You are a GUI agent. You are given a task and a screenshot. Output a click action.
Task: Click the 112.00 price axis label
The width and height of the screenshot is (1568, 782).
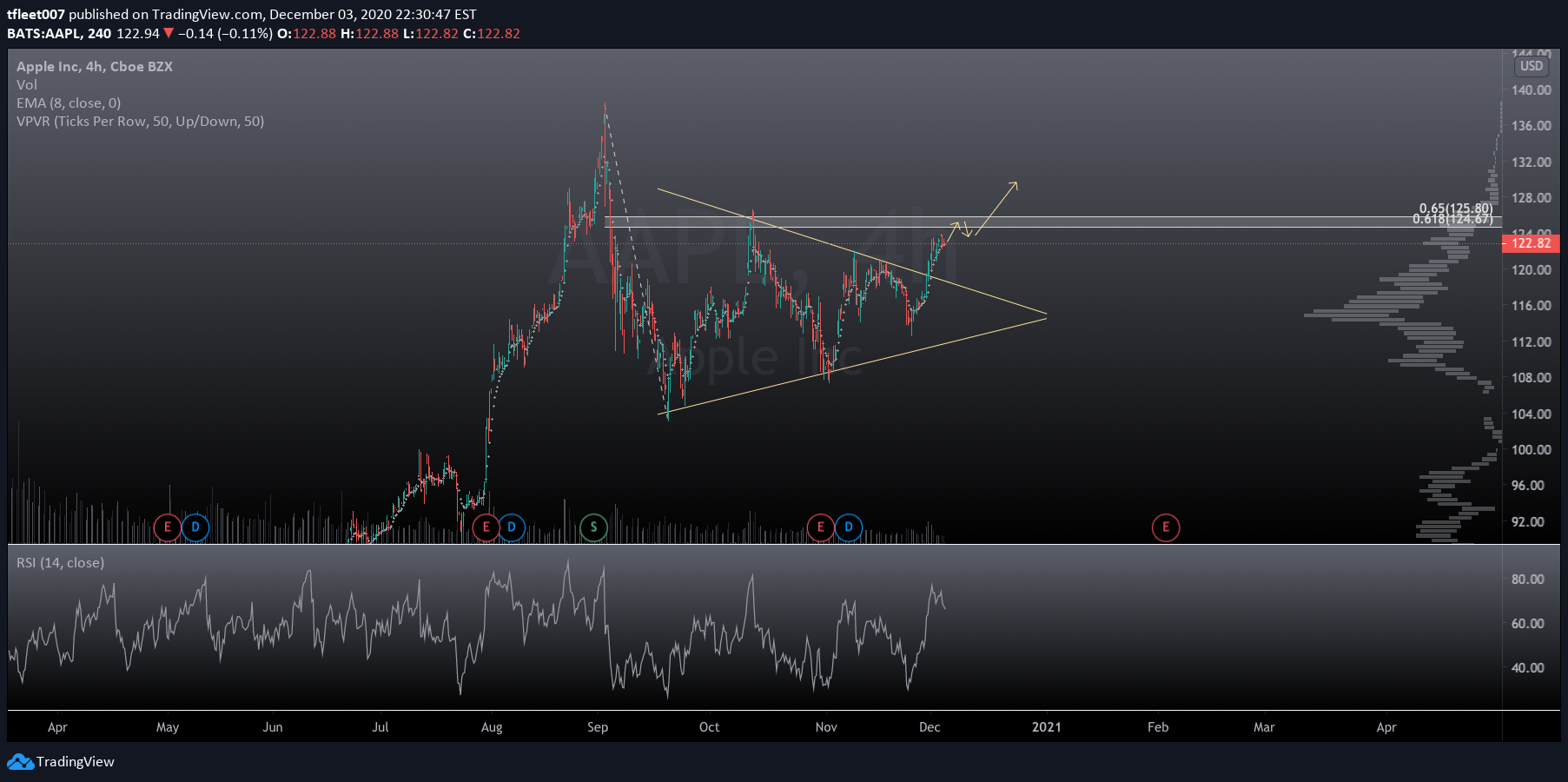click(x=1532, y=341)
